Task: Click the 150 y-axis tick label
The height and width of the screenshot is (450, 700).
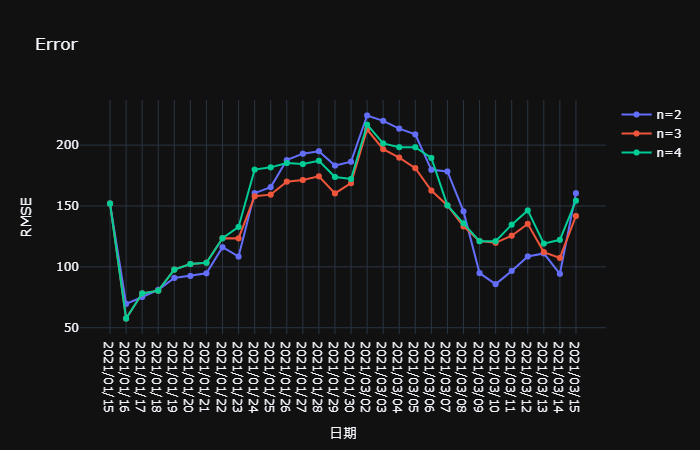Action: (x=67, y=206)
